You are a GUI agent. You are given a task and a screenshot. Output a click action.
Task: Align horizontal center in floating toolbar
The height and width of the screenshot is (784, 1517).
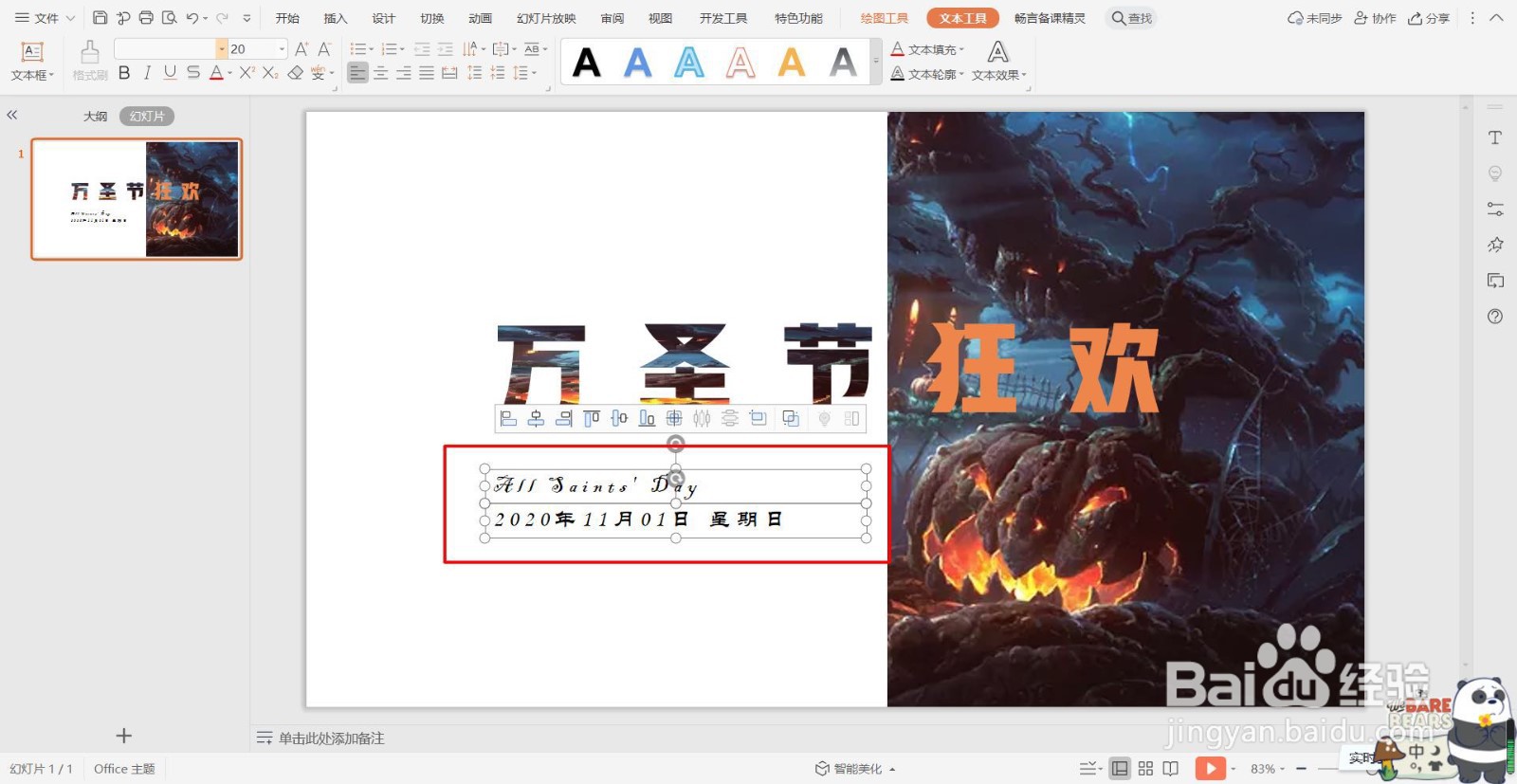tap(536, 418)
